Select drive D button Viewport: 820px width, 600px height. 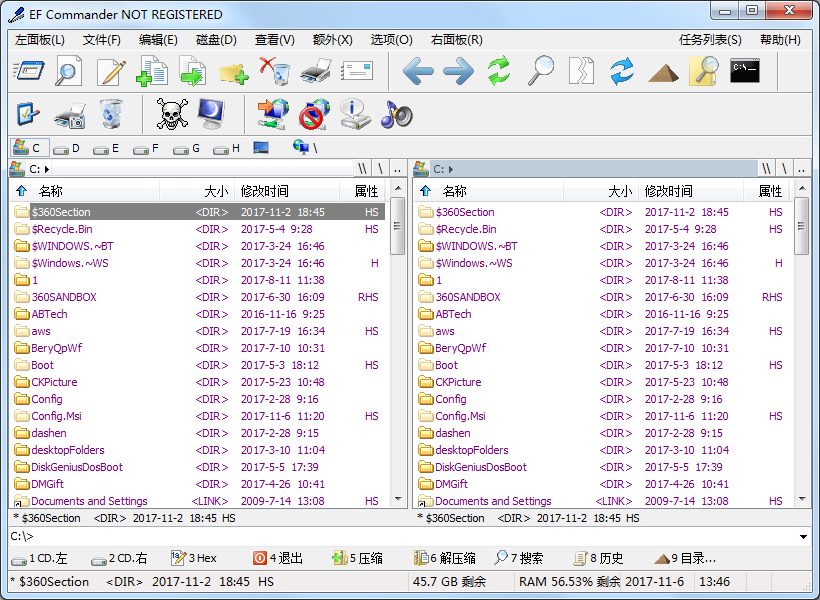[x=66, y=149]
